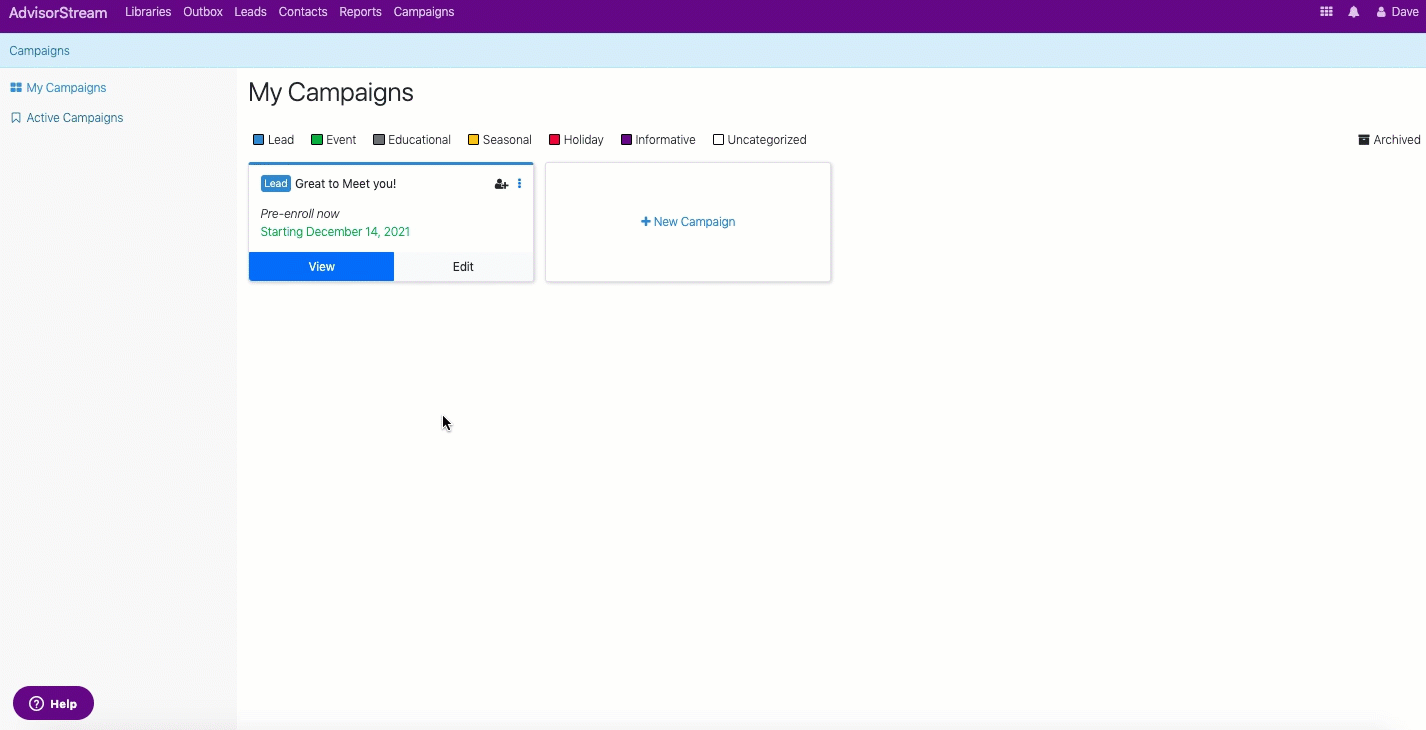The height and width of the screenshot is (730, 1426).
Task: Toggle the Informative category filter
Action: pos(658,140)
